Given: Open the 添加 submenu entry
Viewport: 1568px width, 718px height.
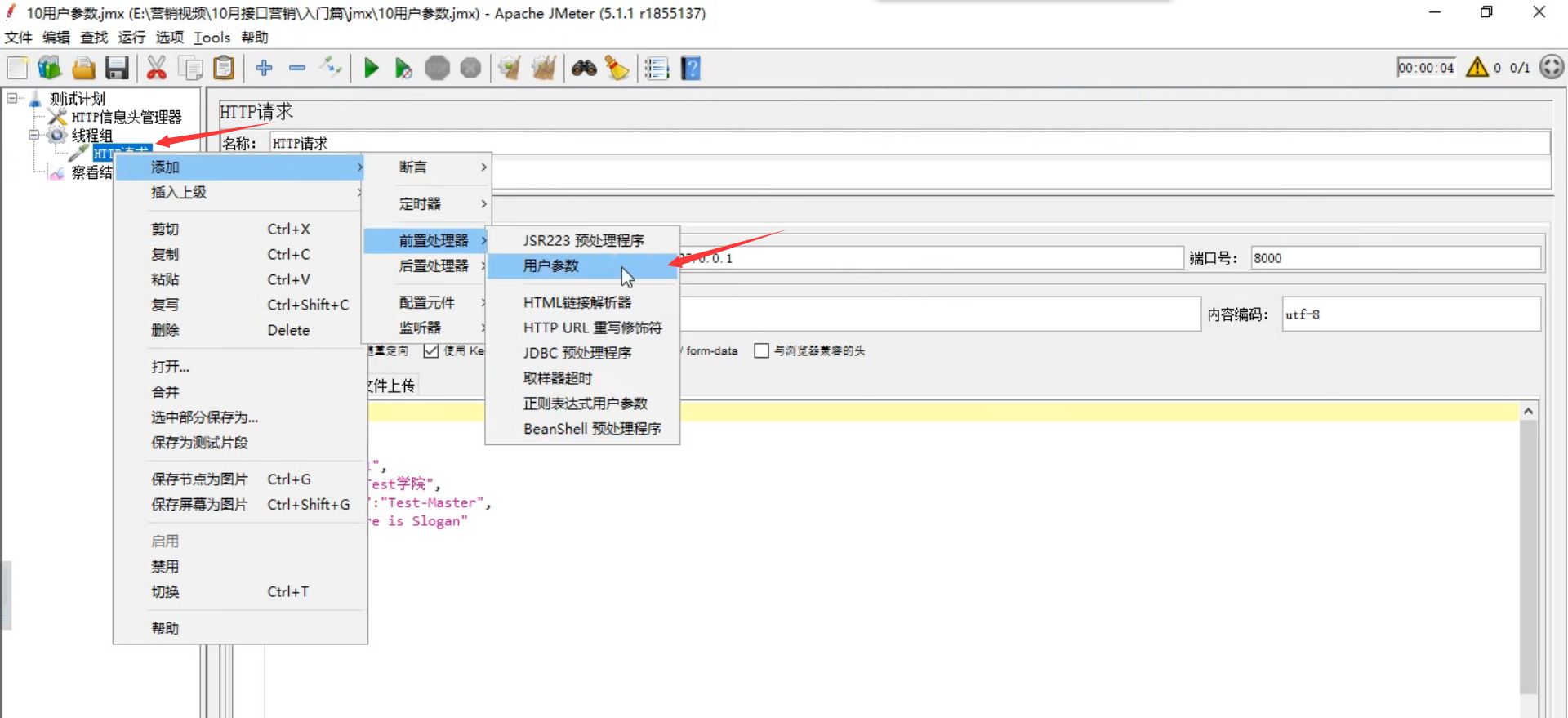Looking at the screenshot, I should [x=239, y=167].
